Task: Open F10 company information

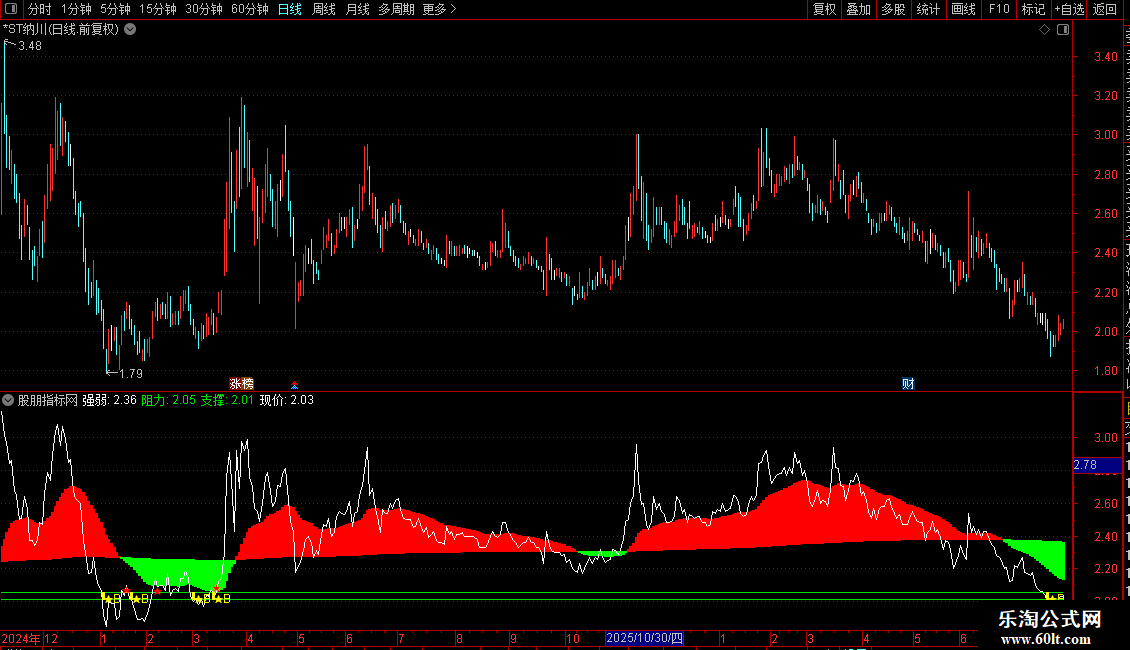Action: [x=999, y=9]
